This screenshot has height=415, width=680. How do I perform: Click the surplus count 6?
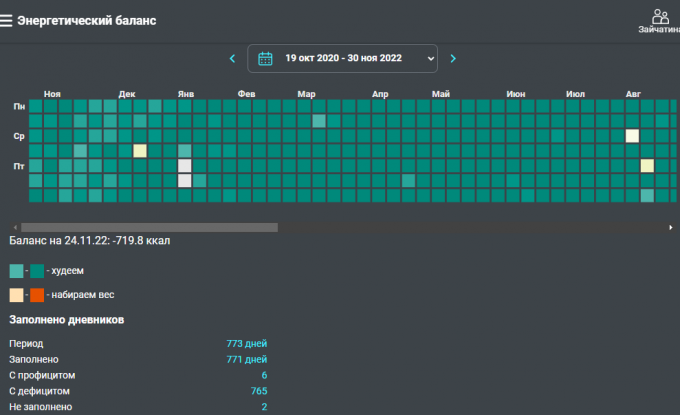(x=263, y=376)
